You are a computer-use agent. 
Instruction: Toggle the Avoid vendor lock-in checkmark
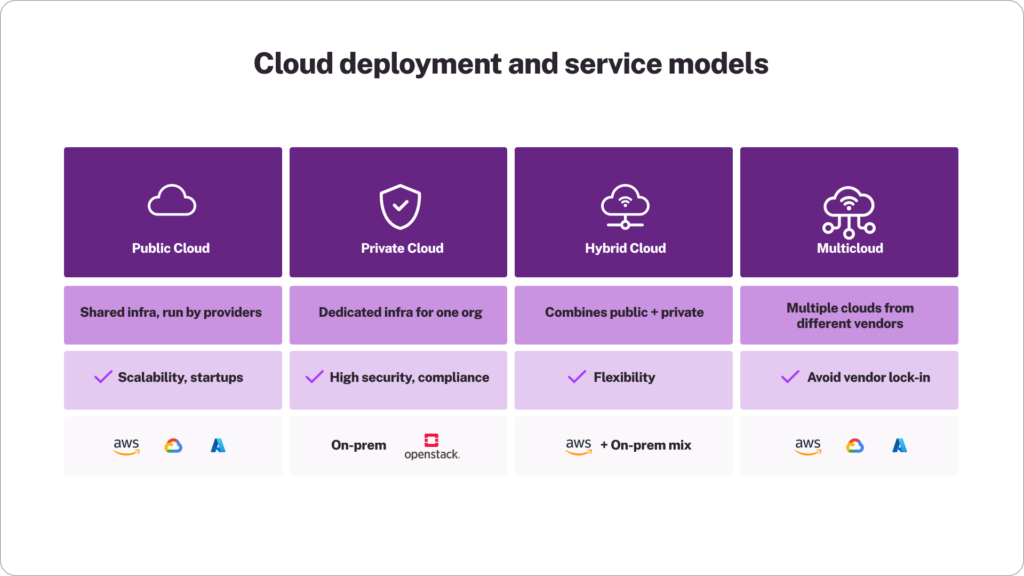pyautogui.click(x=787, y=377)
